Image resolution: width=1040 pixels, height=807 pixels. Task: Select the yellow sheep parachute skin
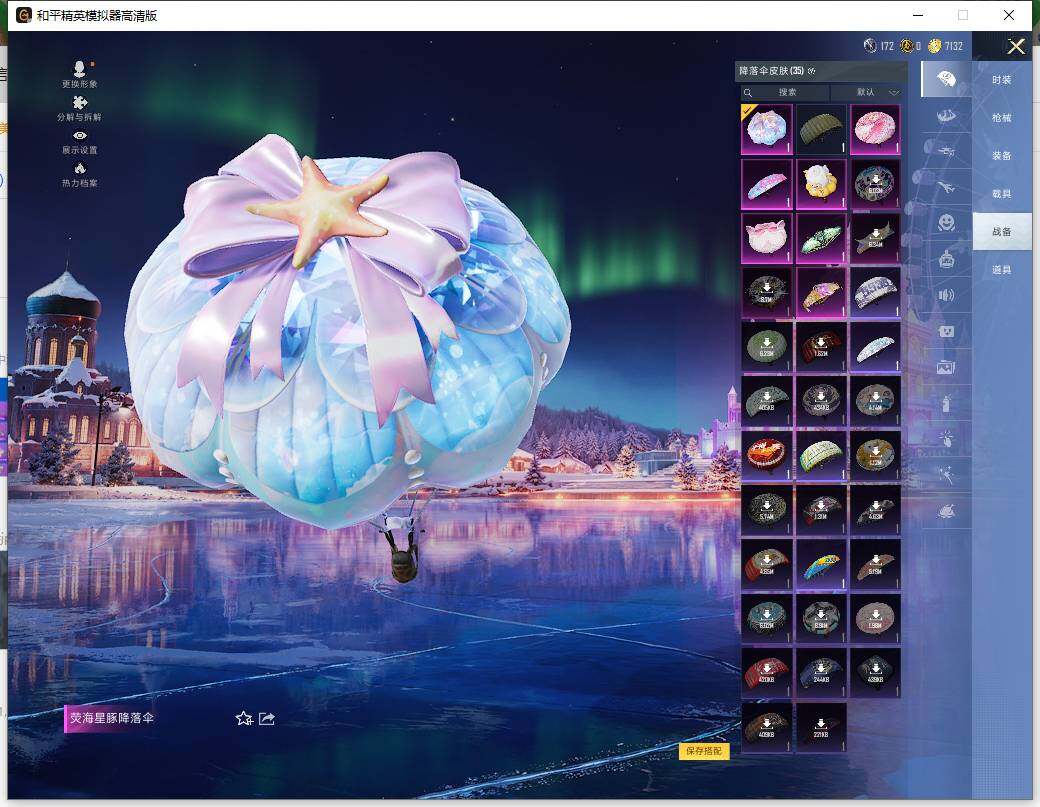(820, 183)
